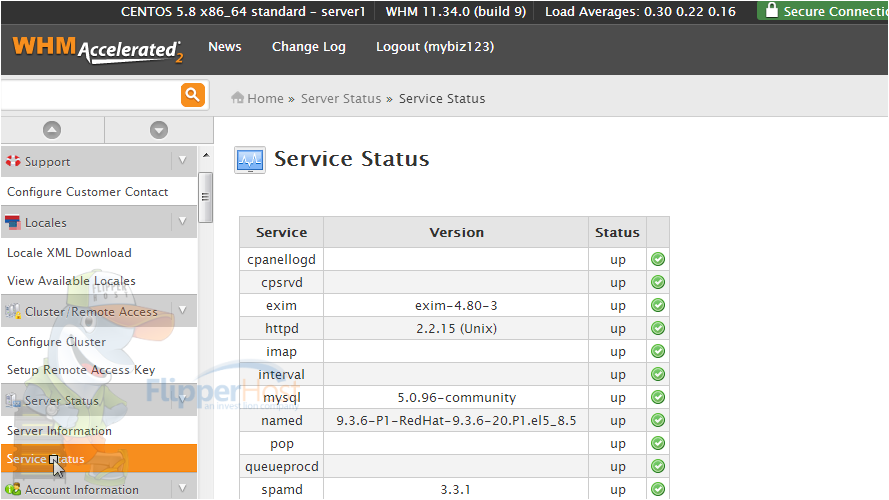Click the exim-4.80-3 version cell
This screenshot has height=500, width=889.
pos(456,306)
